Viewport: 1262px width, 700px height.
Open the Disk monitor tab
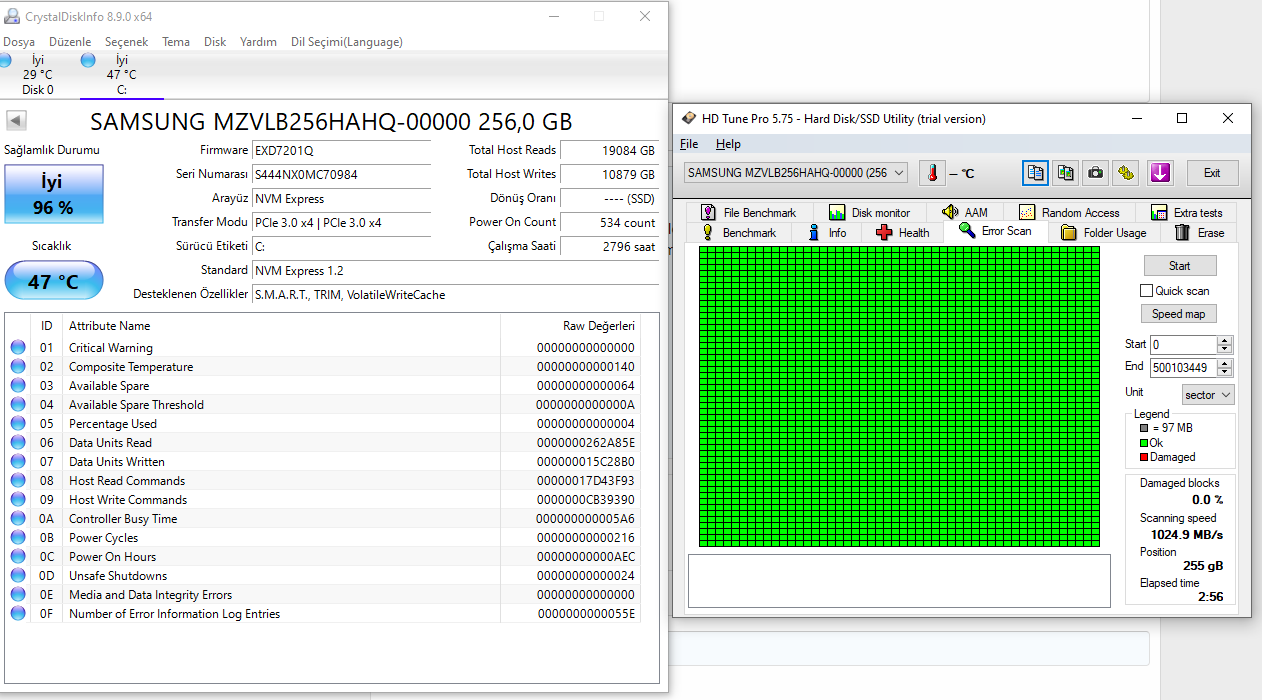pos(869,213)
